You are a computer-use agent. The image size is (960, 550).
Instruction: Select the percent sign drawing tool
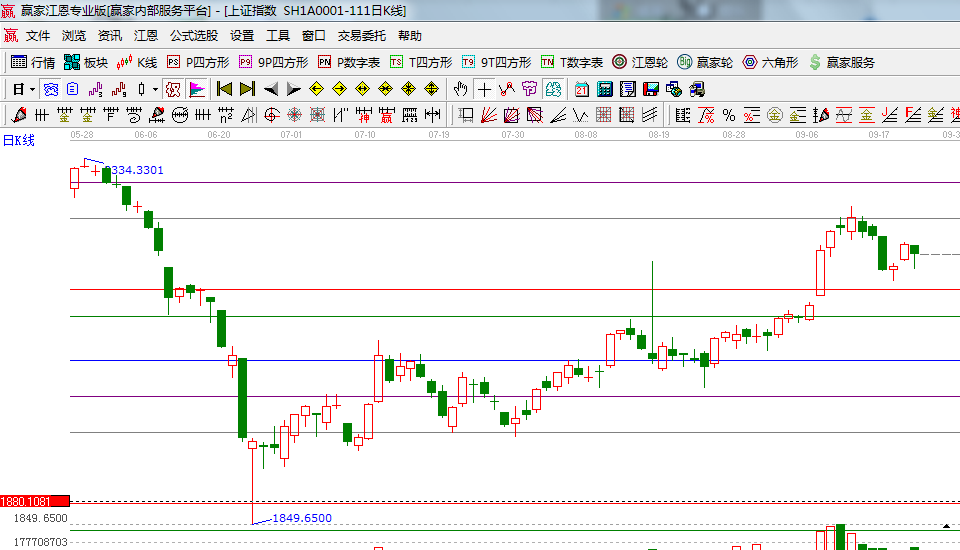pyautogui.click(x=728, y=115)
